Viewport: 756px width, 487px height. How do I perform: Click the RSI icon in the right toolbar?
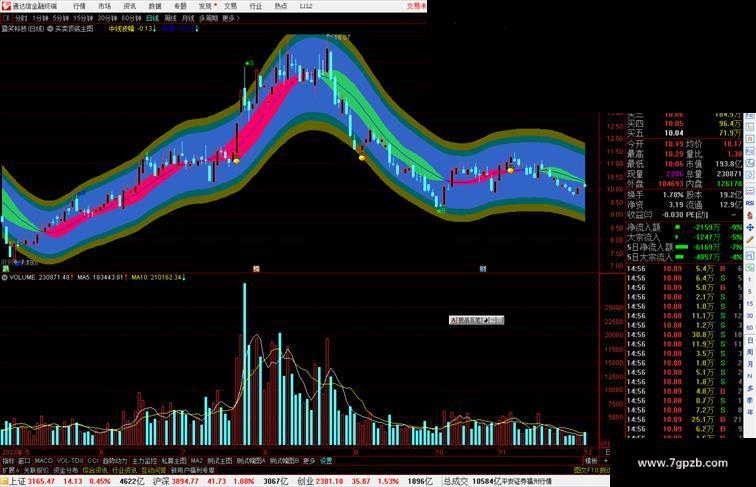(750, 203)
